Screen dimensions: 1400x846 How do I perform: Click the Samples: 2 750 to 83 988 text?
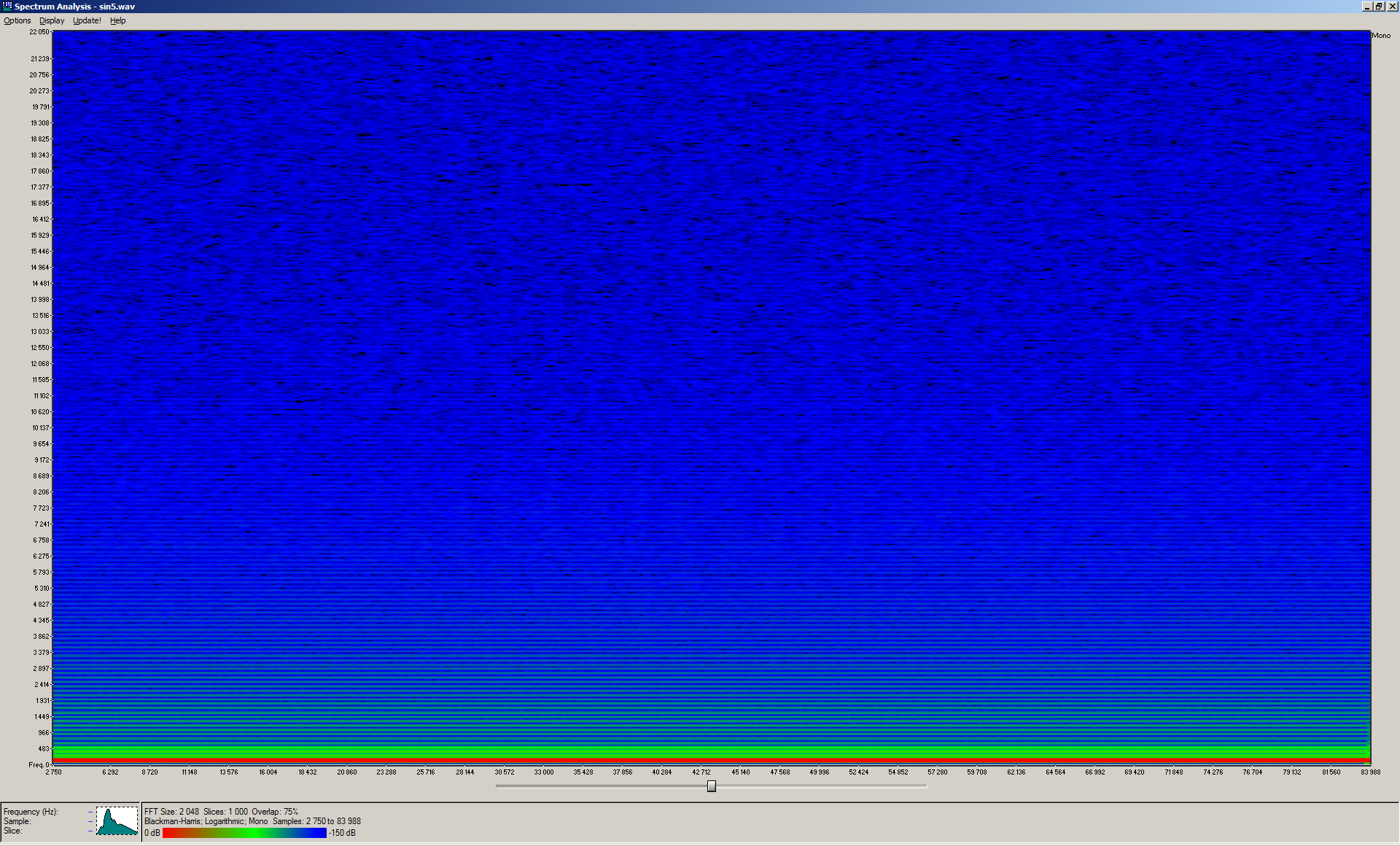point(316,821)
